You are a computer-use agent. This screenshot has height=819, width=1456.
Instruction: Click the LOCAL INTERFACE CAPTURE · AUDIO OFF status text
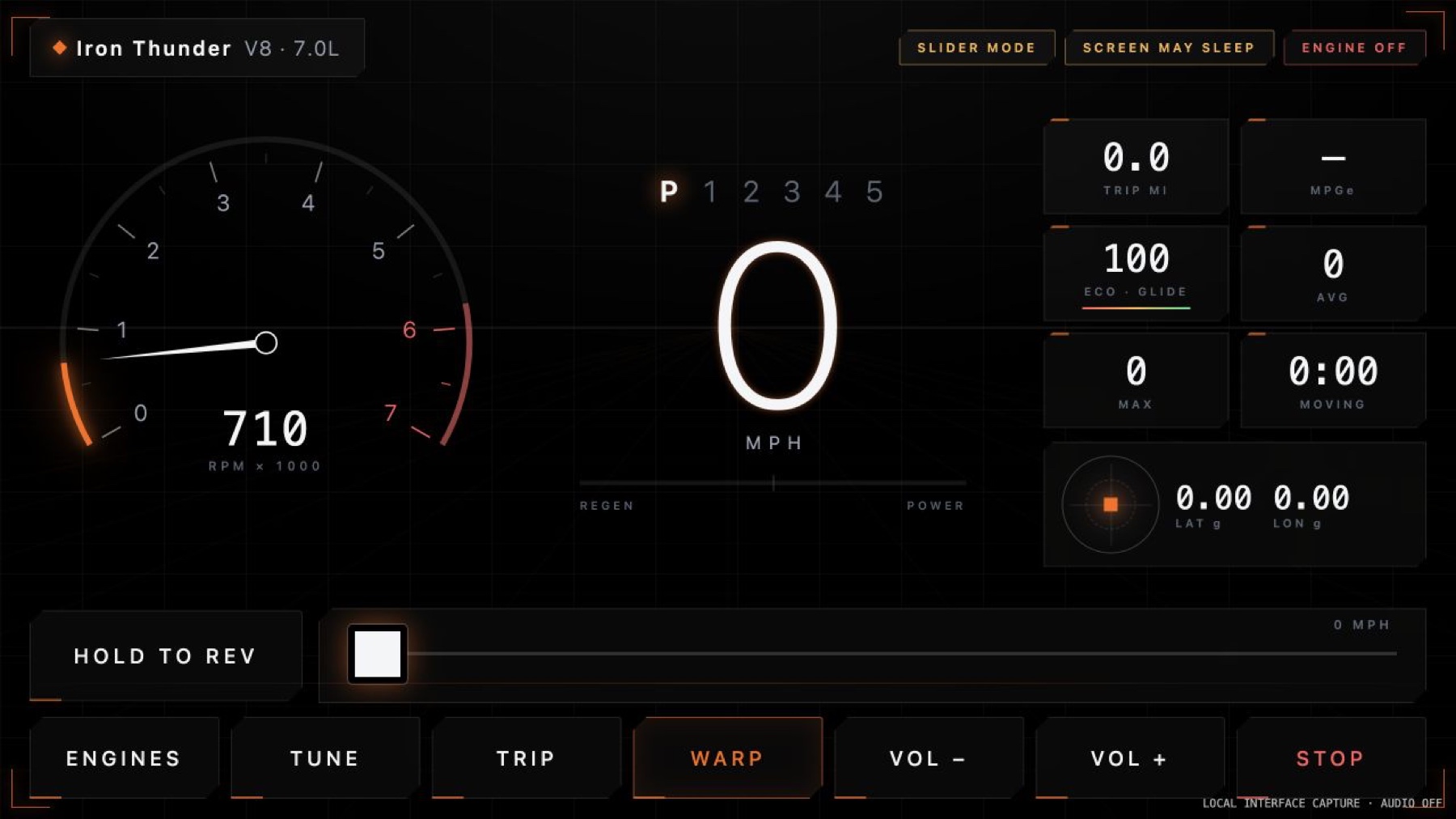pos(1322,803)
